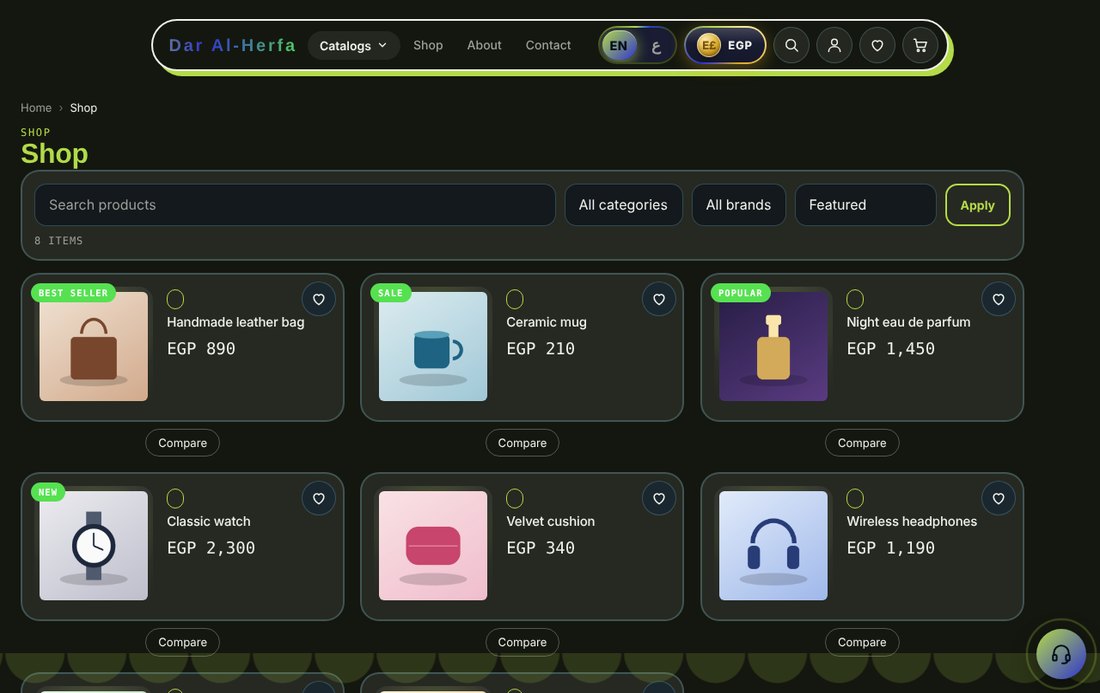This screenshot has width=1100, height=693.
Task: Open the About page
Action: (x=484, y=46)
